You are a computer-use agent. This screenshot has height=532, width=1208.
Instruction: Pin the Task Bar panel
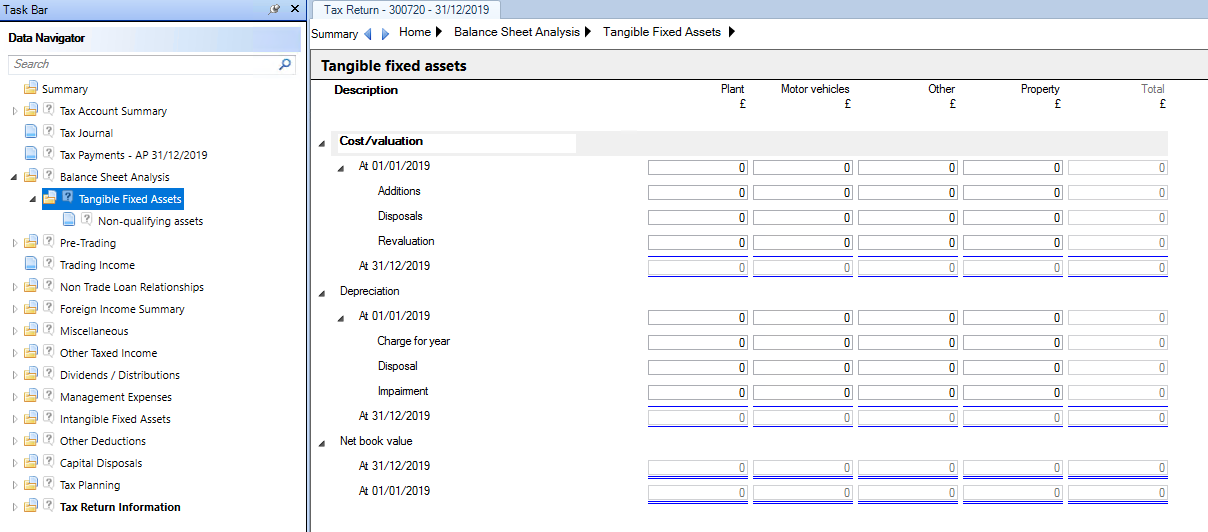[275, 9]
